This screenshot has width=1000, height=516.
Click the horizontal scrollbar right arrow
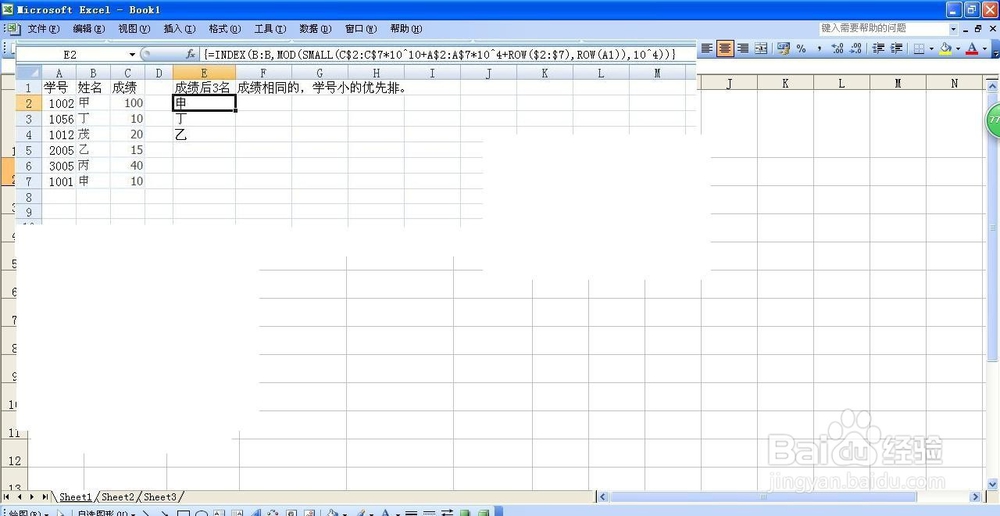[x=975, y=496]
